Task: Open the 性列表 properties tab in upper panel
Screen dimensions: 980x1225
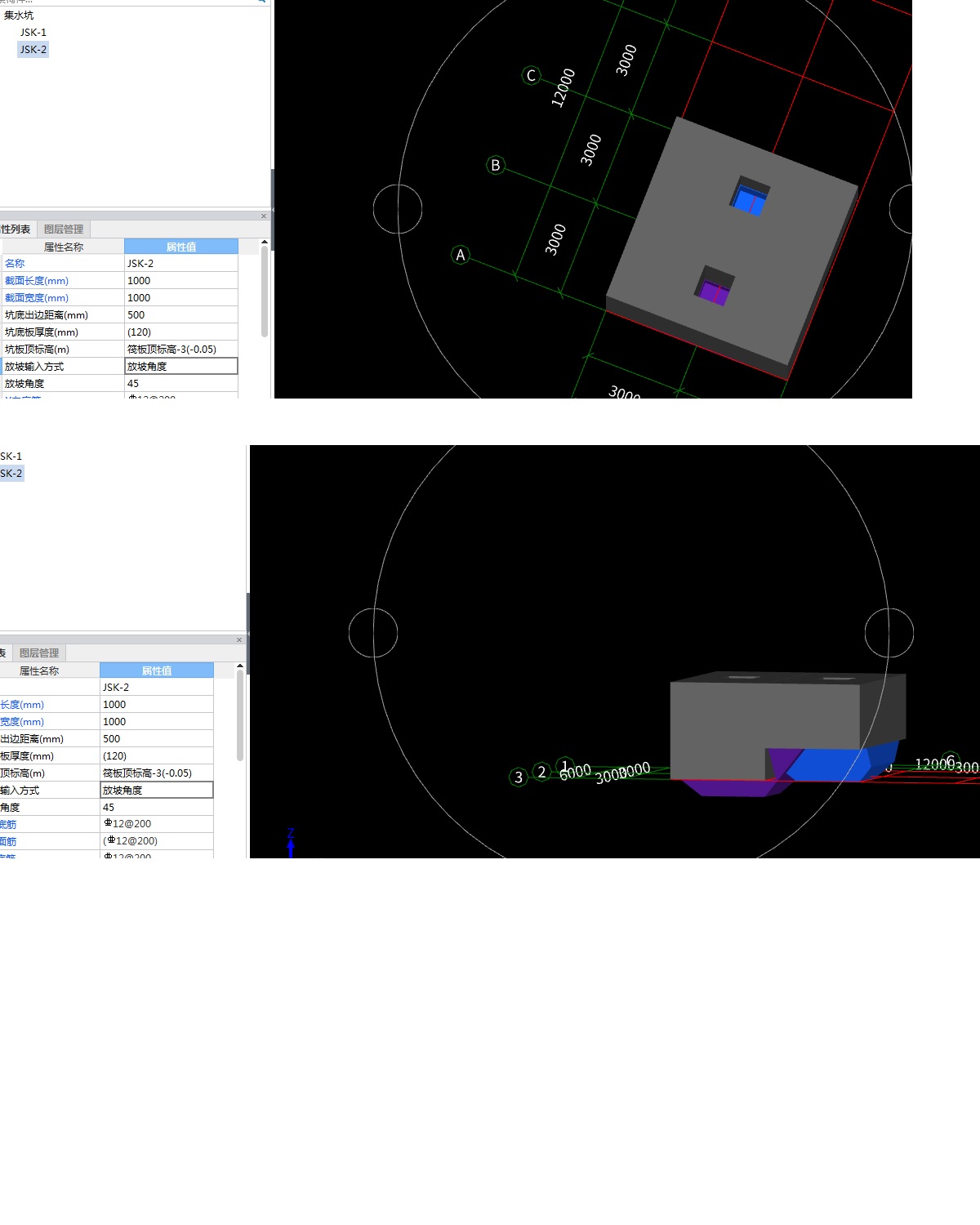Action: tap(16, 229)
